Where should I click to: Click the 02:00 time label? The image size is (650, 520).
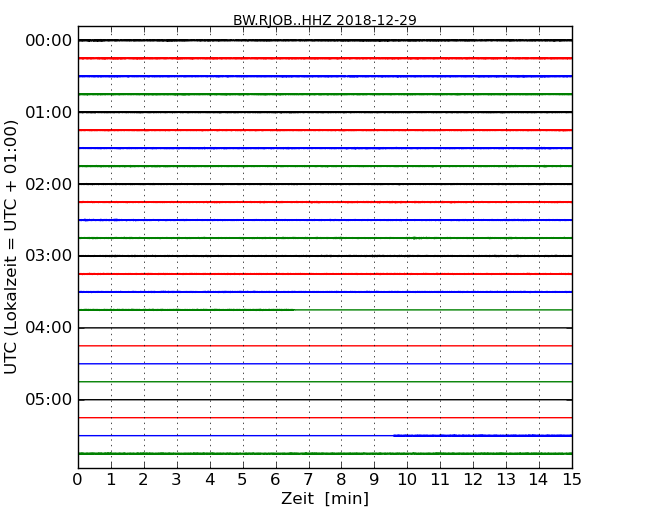(x=49, y=184)
